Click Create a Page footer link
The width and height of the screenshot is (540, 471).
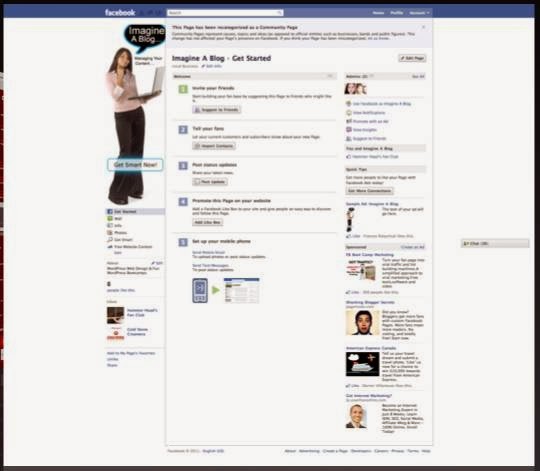tap(335, 451)
